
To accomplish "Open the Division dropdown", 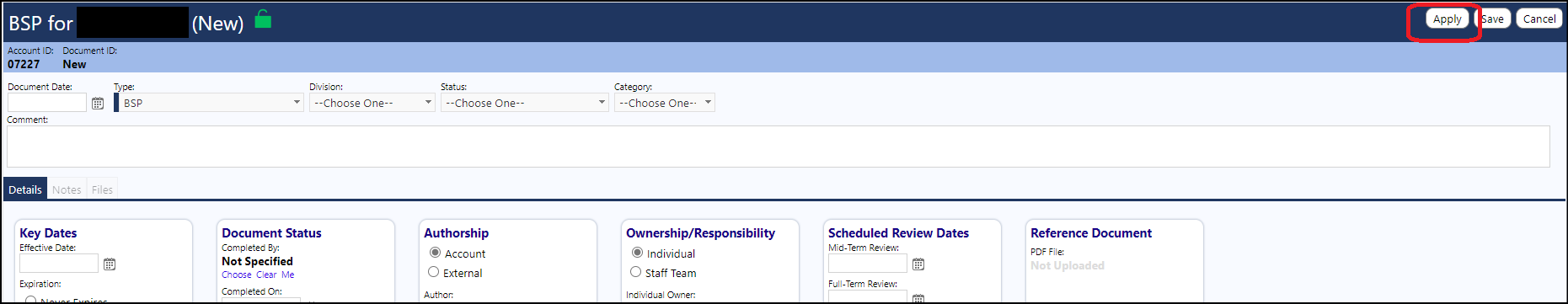I will tap(372, 103).
